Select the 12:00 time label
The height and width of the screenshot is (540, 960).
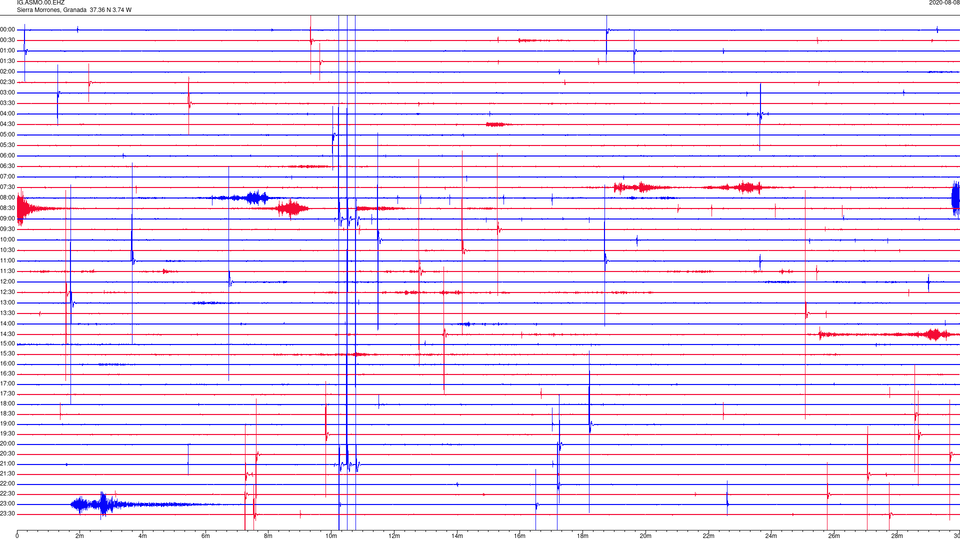[x=7, y=282]
